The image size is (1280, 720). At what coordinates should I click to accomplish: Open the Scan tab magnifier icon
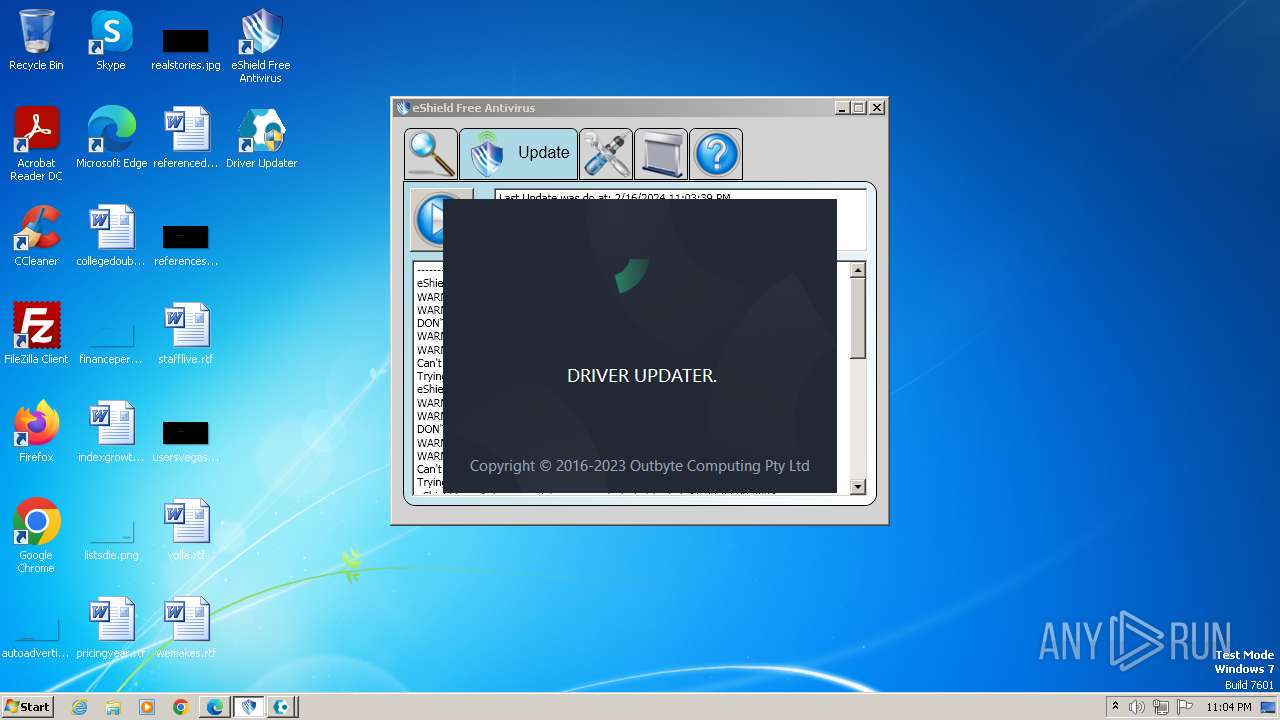431,154
